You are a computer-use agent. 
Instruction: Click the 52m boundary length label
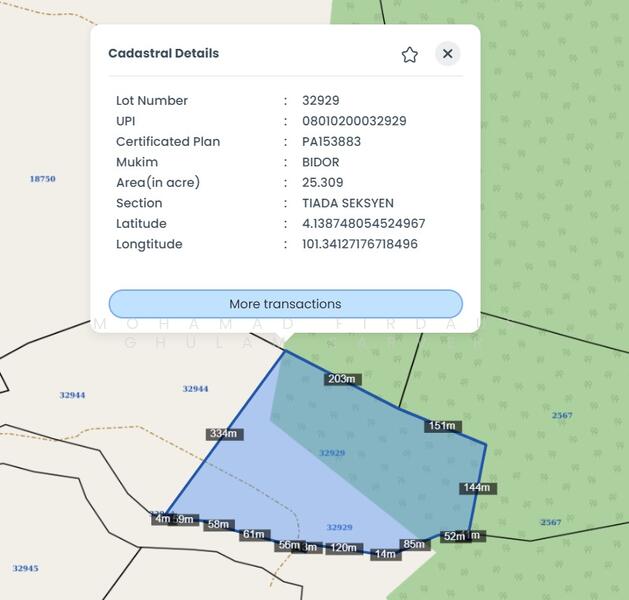pyautogui.click(x=454, y=537)
